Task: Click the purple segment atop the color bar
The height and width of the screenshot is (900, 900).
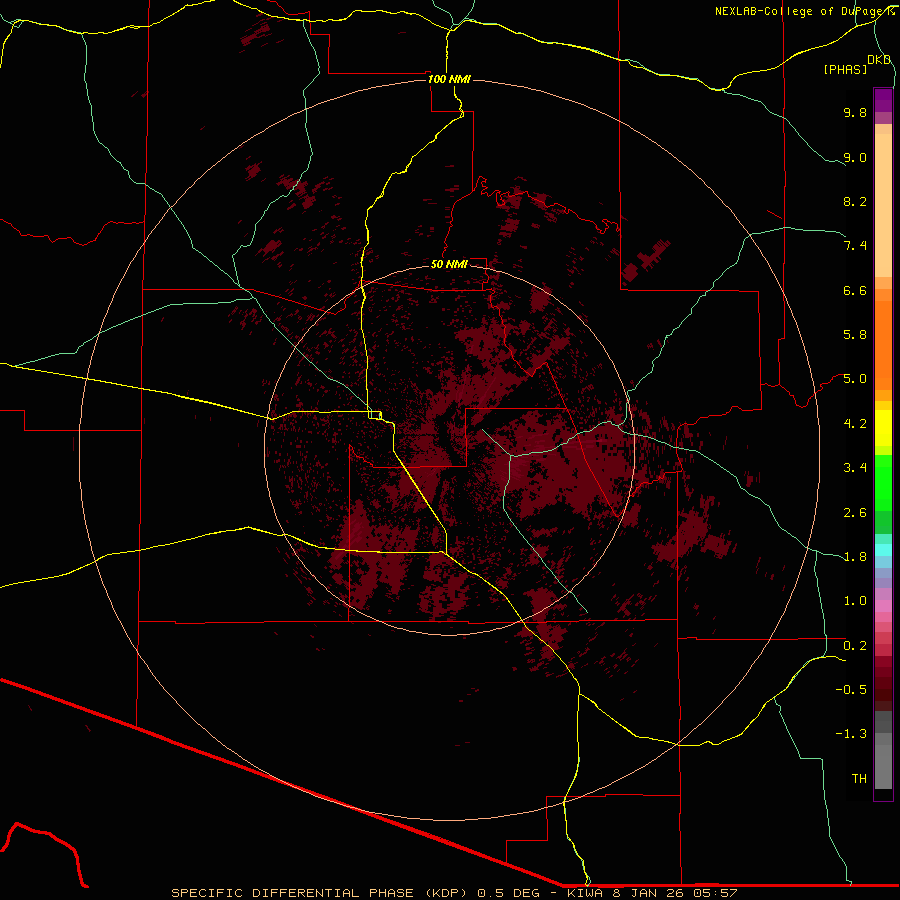Action: (x=883, y=100)
